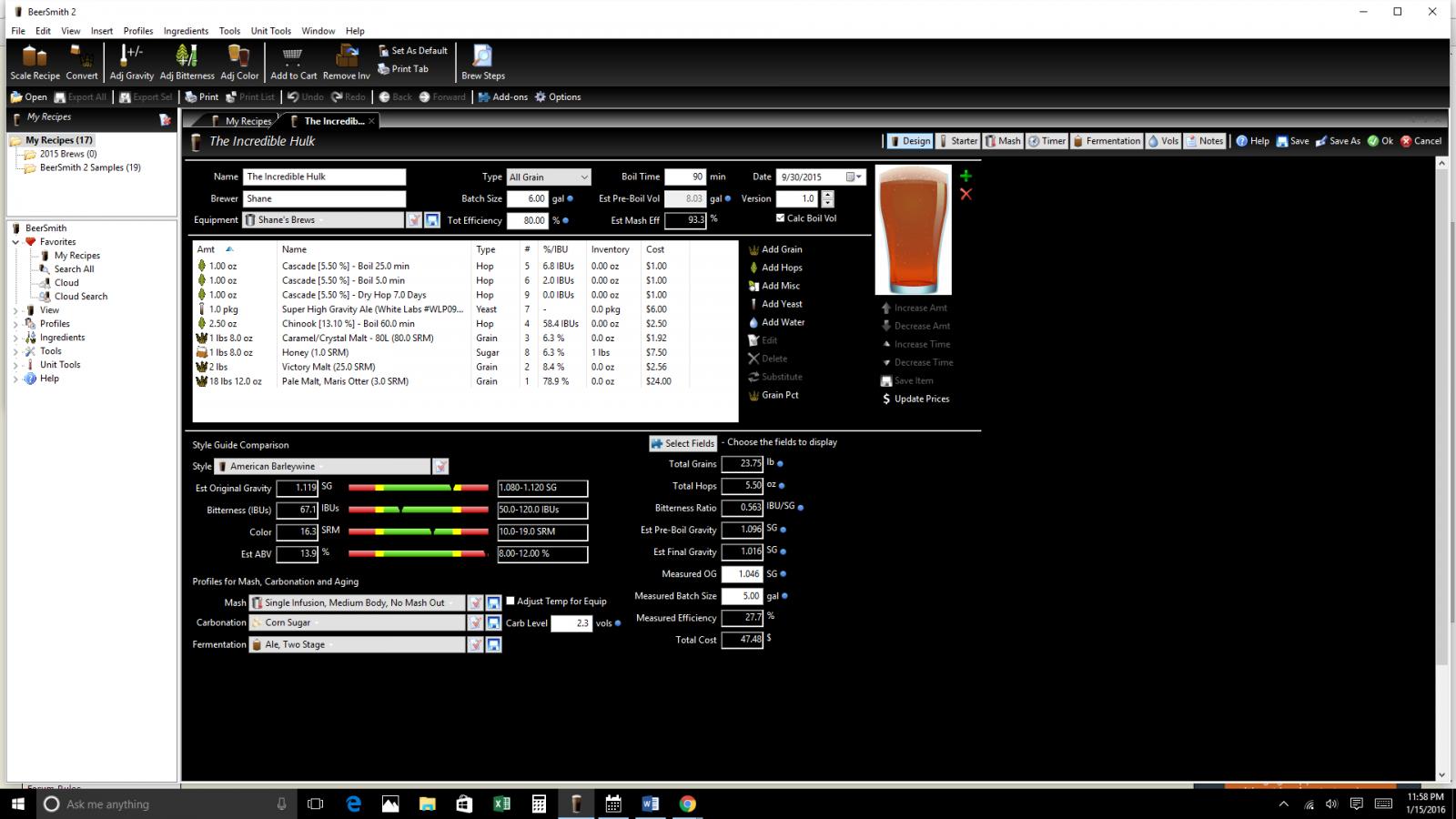Click the beer glass color thumbnail

tap(913, 230)
